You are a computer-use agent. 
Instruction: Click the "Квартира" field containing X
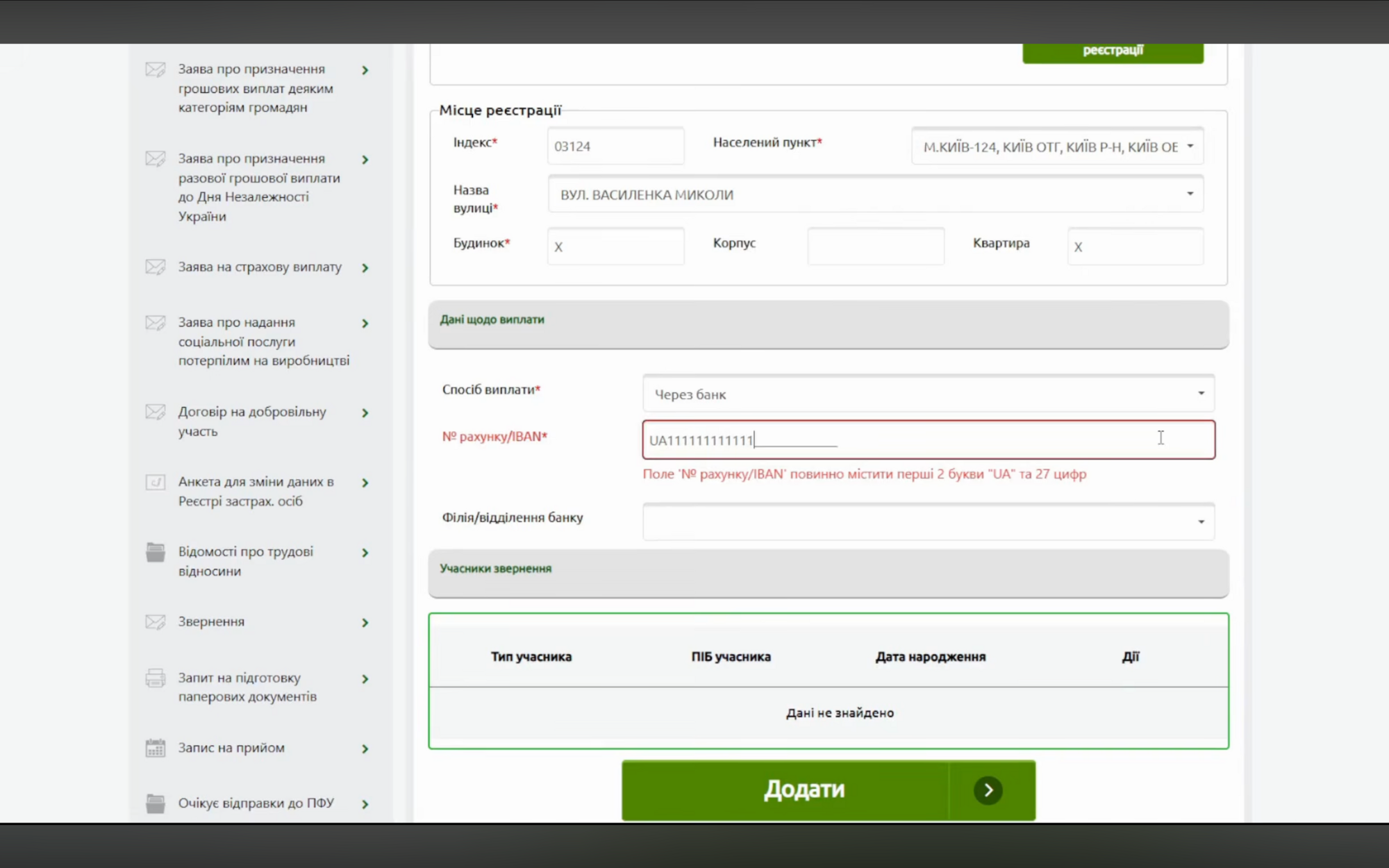[1135, 246]
